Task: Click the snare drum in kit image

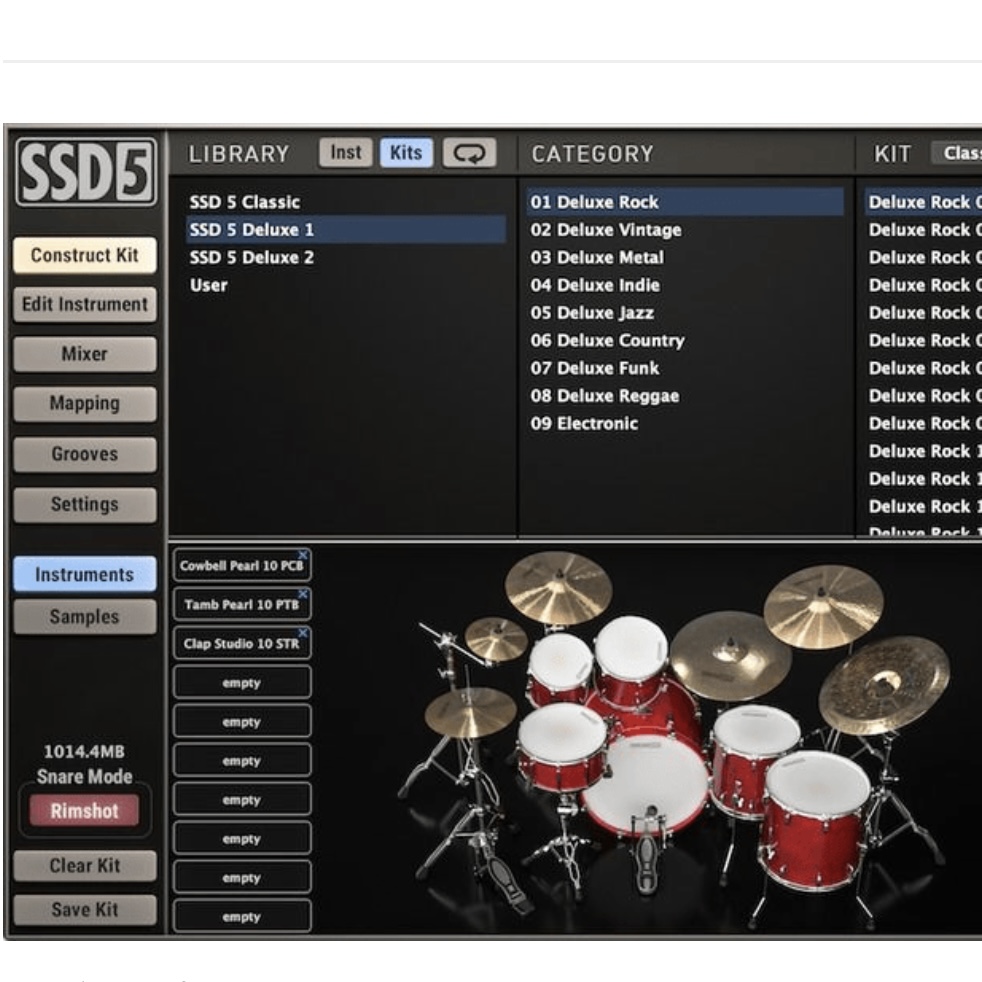Action: [x=561, y=747]
